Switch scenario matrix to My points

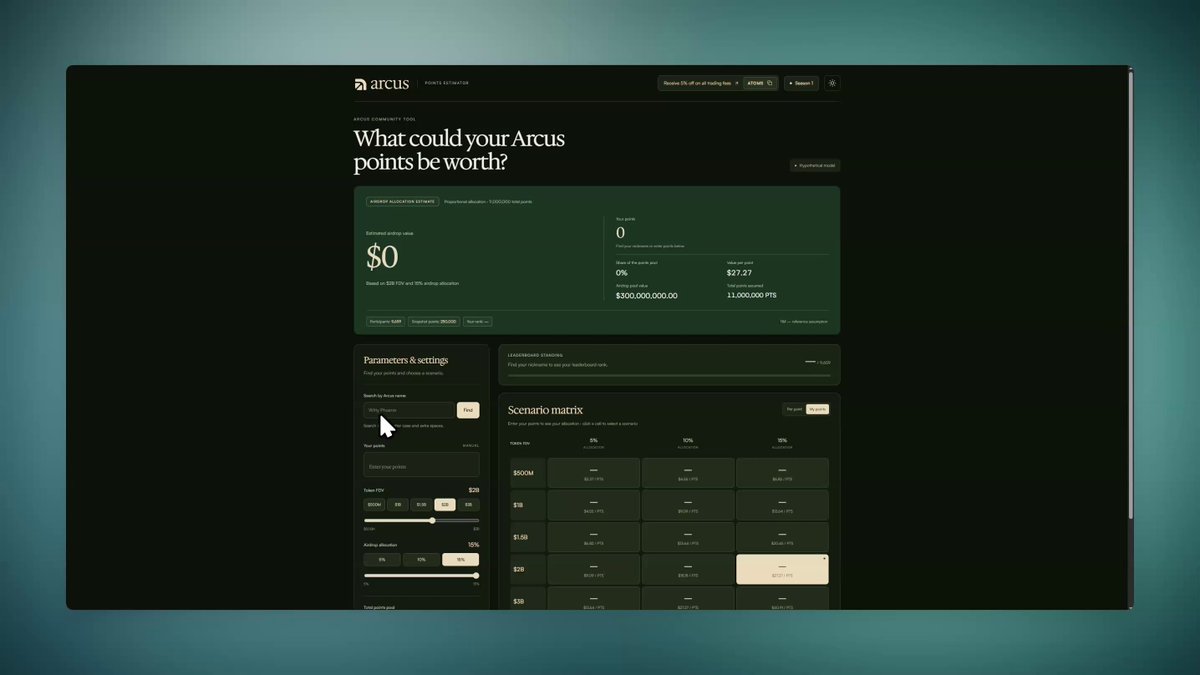pos(817,409)
